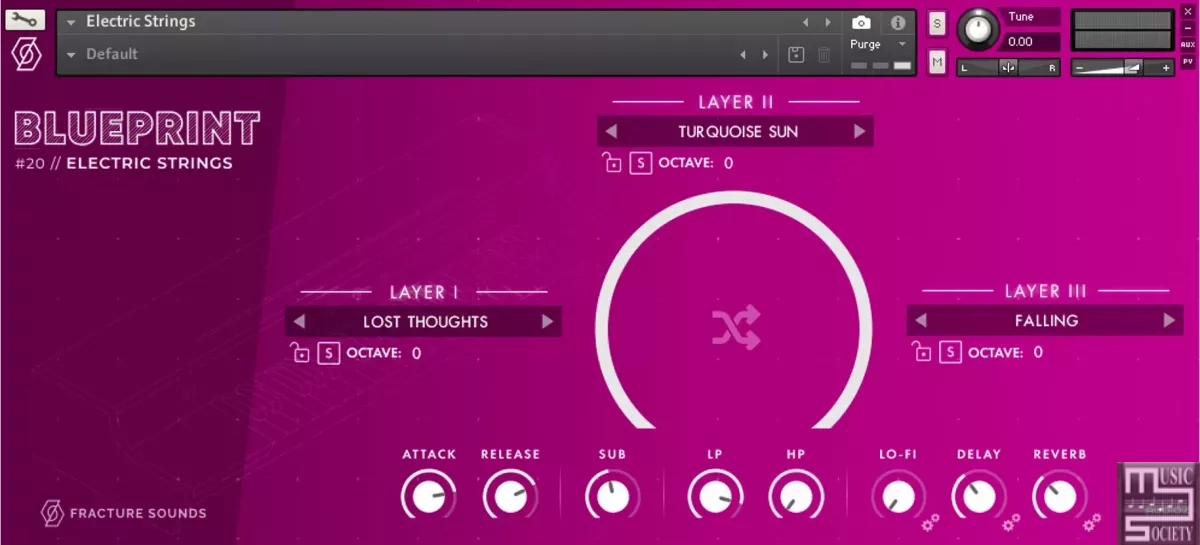Take a snapshot with the camera icon
The image size is (1200, 545).
pyautogui.click(x=861, y=22)
